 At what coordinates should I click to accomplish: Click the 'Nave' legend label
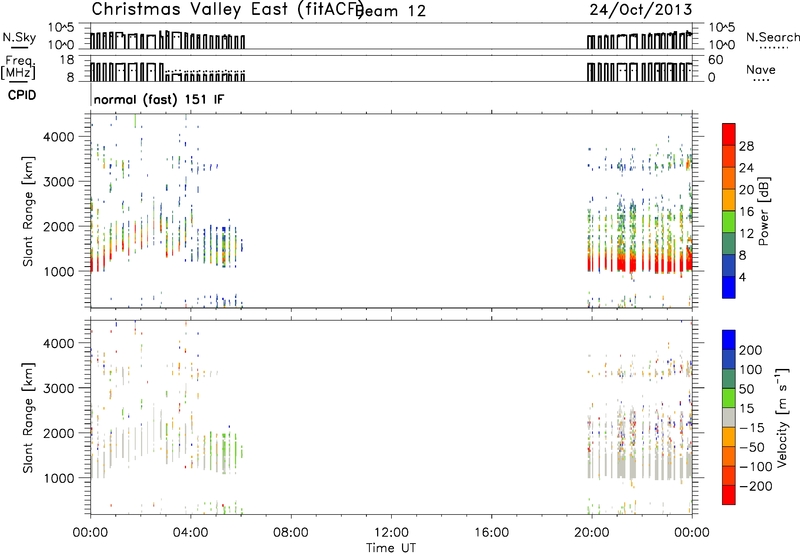click(761, 70)
